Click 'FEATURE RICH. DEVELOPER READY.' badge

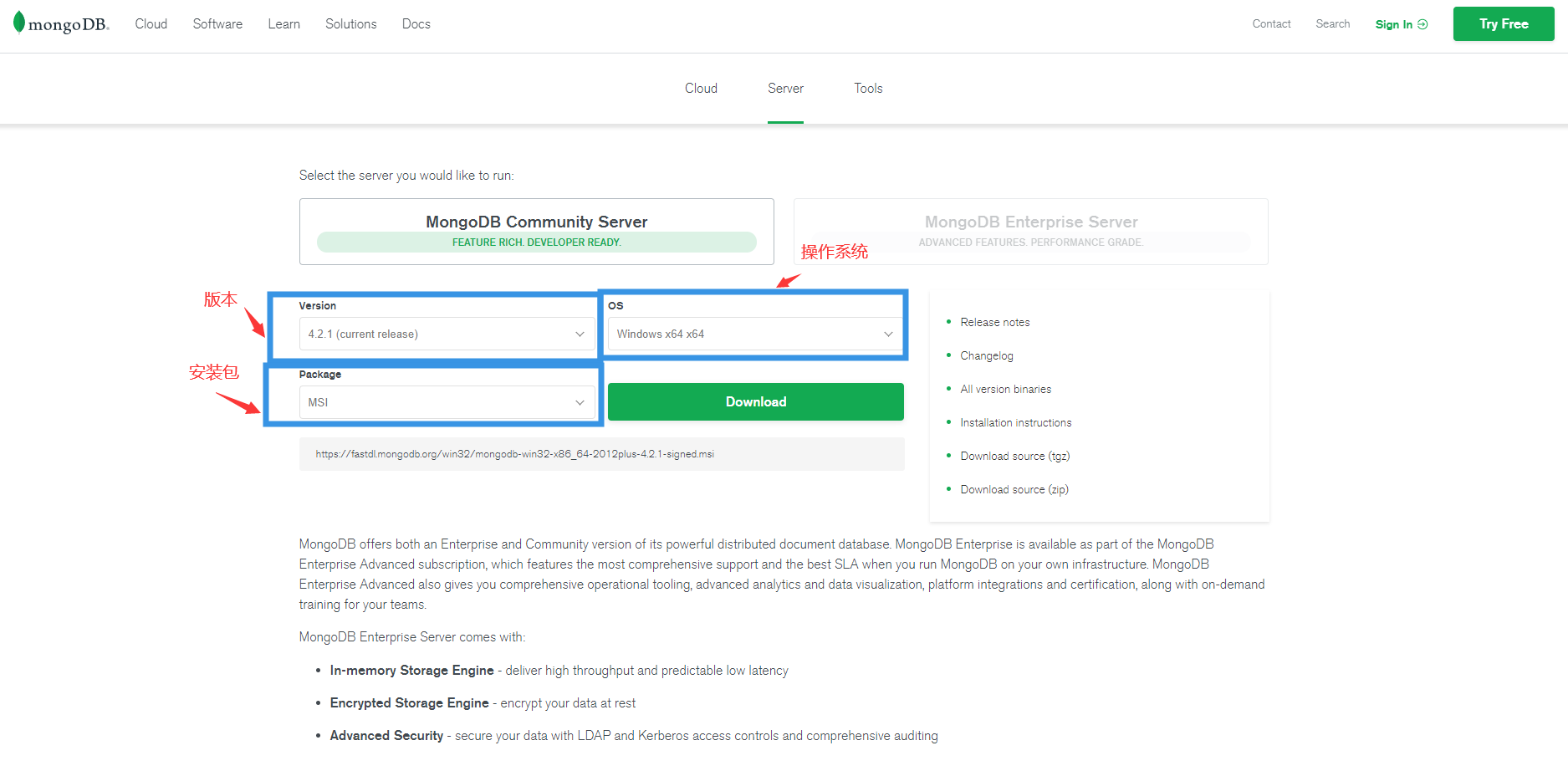point(537,243)
